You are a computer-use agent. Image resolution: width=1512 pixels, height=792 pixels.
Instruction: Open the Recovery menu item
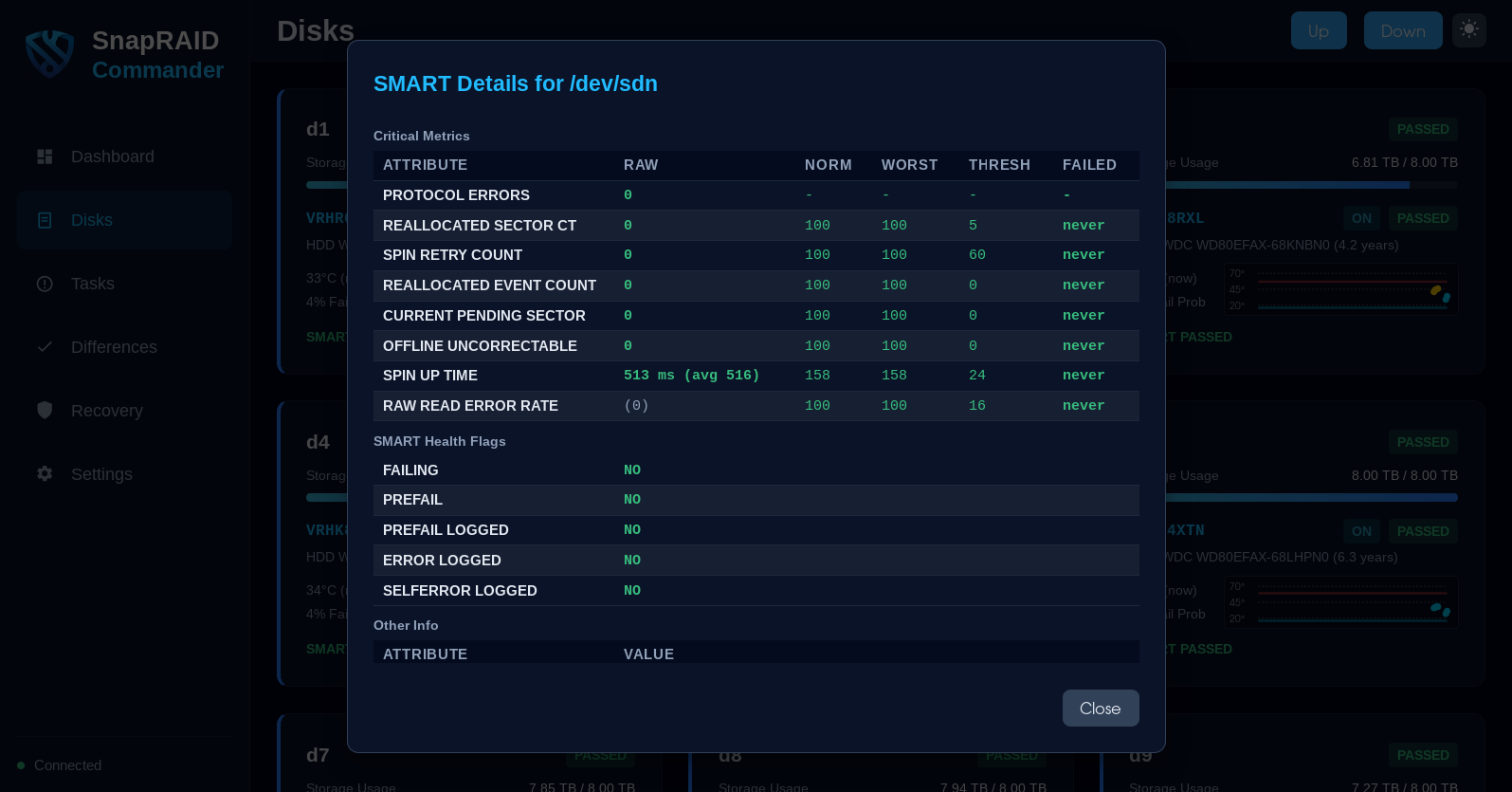coord(106,411)
